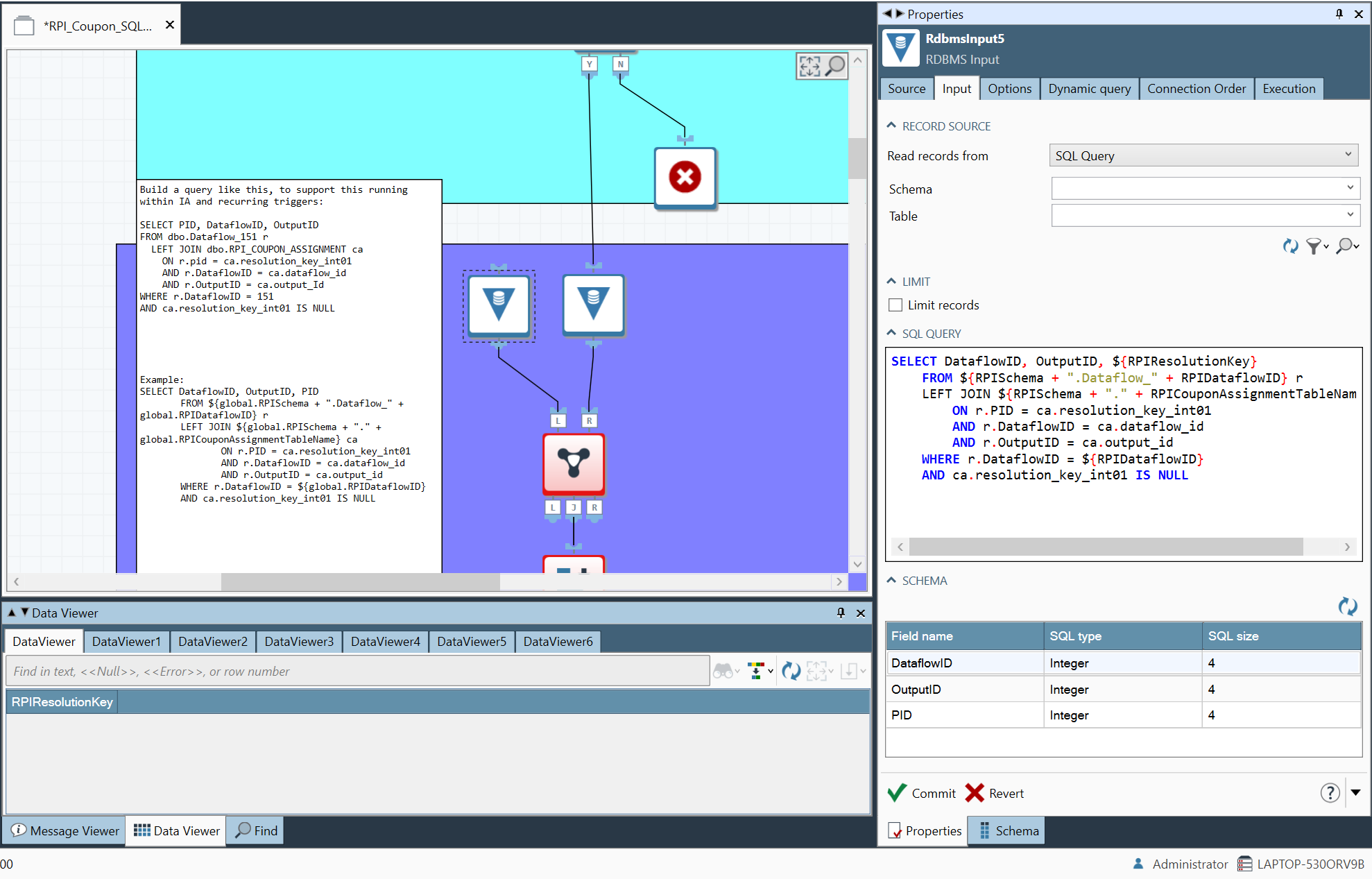Screen dimensions: 1372x879
Task: Click the red join node on canvas
Action: click(x=574, y=463)
